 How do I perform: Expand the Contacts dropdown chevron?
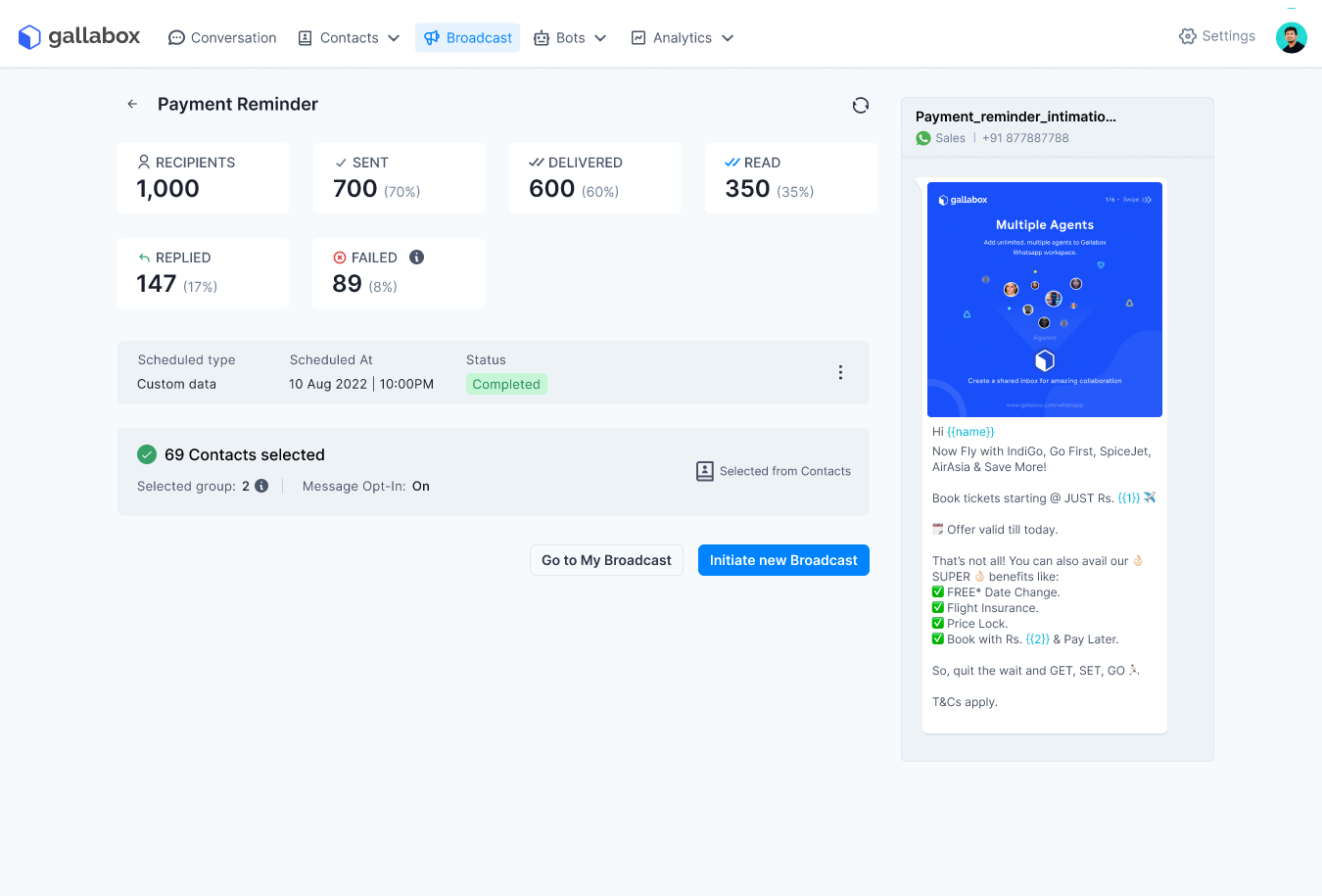pyautogui.click(x=394, y=38)
